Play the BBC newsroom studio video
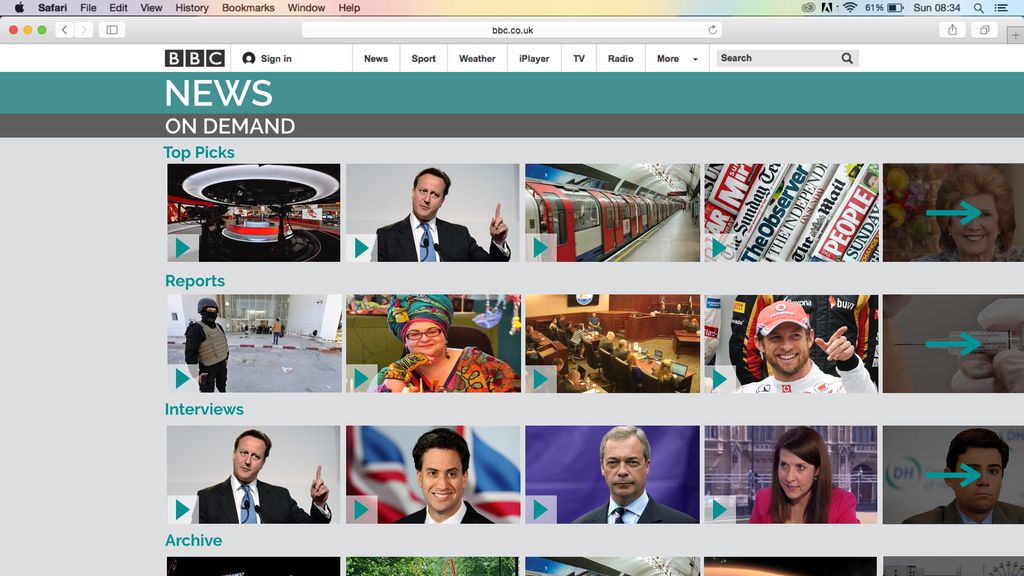Image resolution: width=1024 pixels, height=576 pixels. pos(182,247)
